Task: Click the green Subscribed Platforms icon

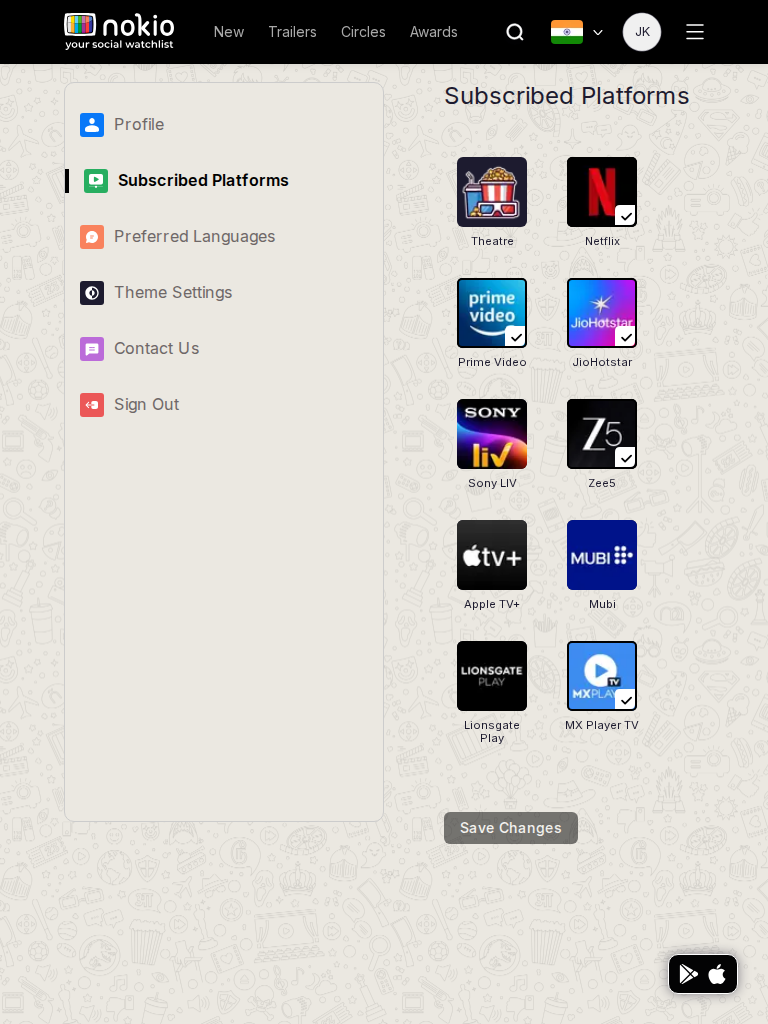Action: click(x=96, y=181)
